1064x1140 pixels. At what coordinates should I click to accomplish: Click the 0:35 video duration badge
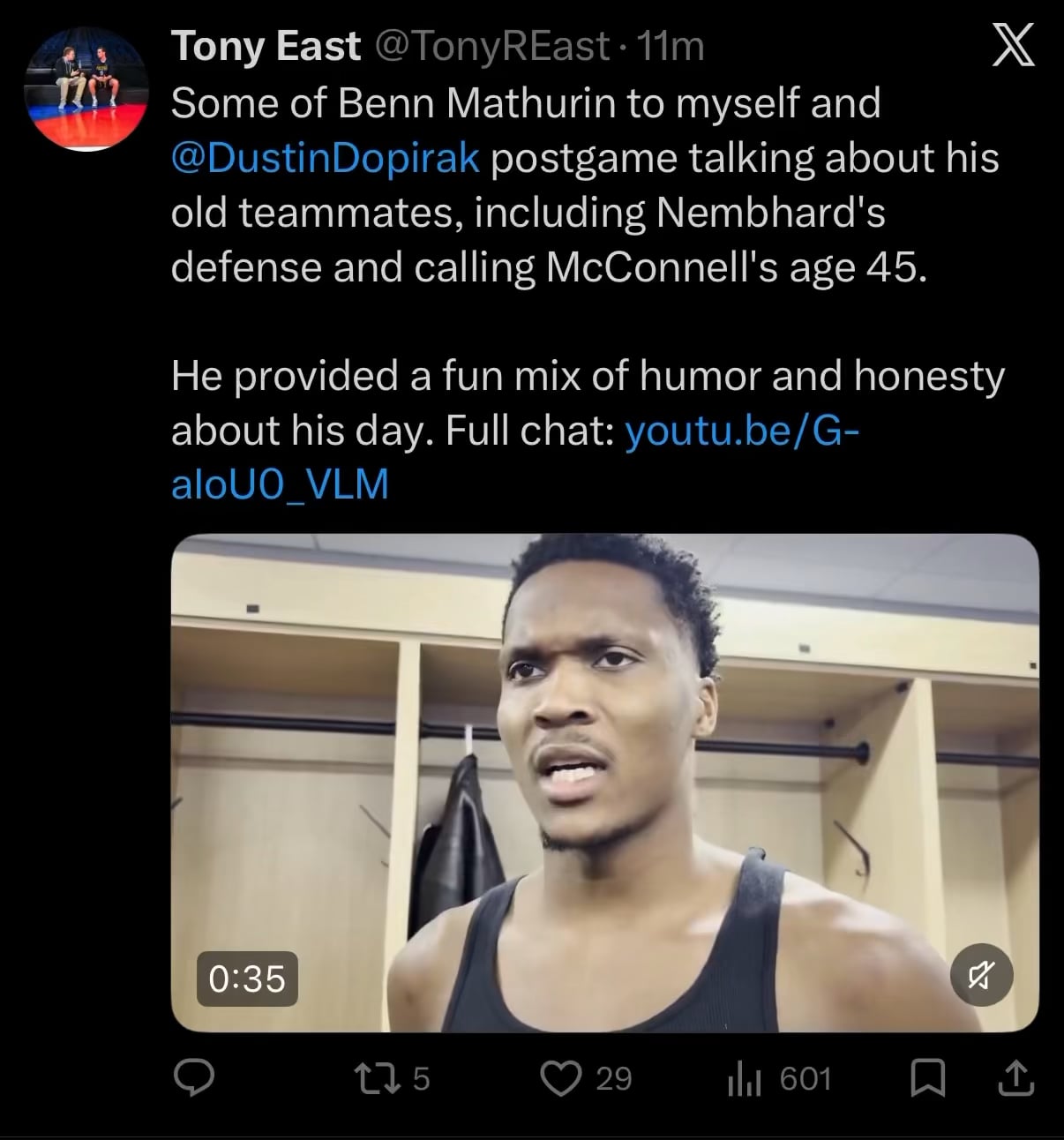point(247,979)
